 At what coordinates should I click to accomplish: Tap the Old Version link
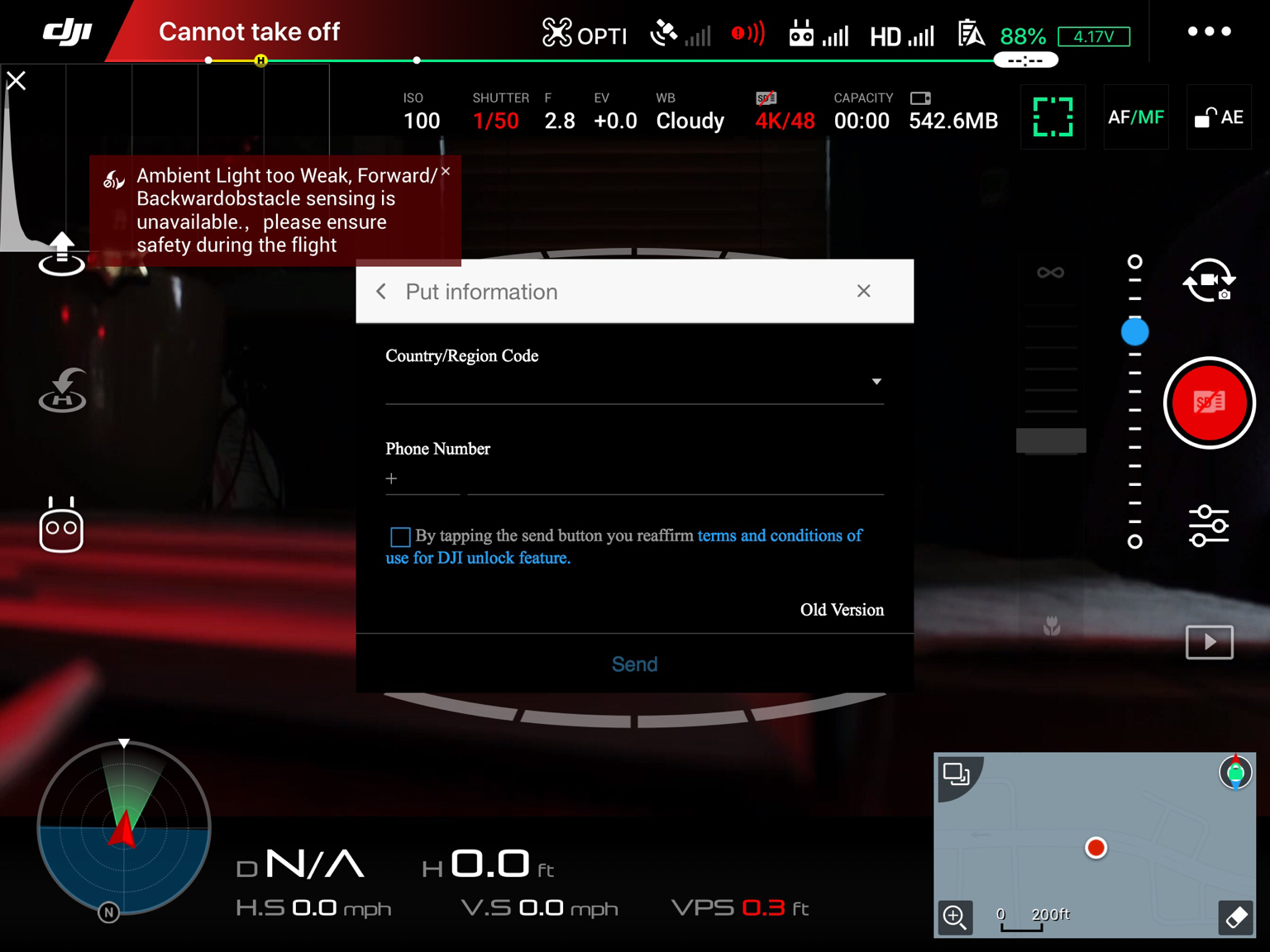[842, 610]
